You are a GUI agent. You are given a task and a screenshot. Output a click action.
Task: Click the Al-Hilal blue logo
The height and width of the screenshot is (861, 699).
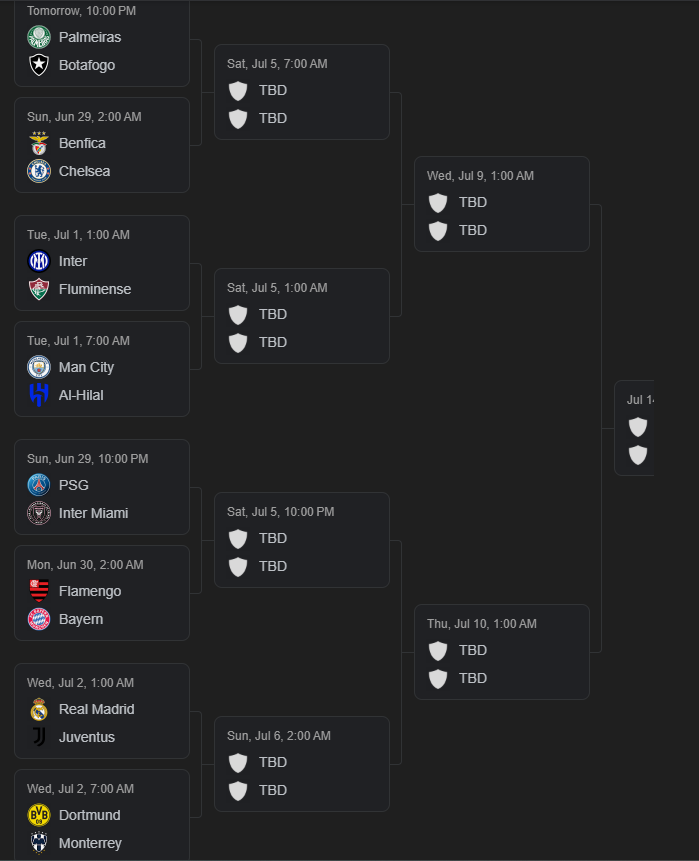[x=39, y=395]
